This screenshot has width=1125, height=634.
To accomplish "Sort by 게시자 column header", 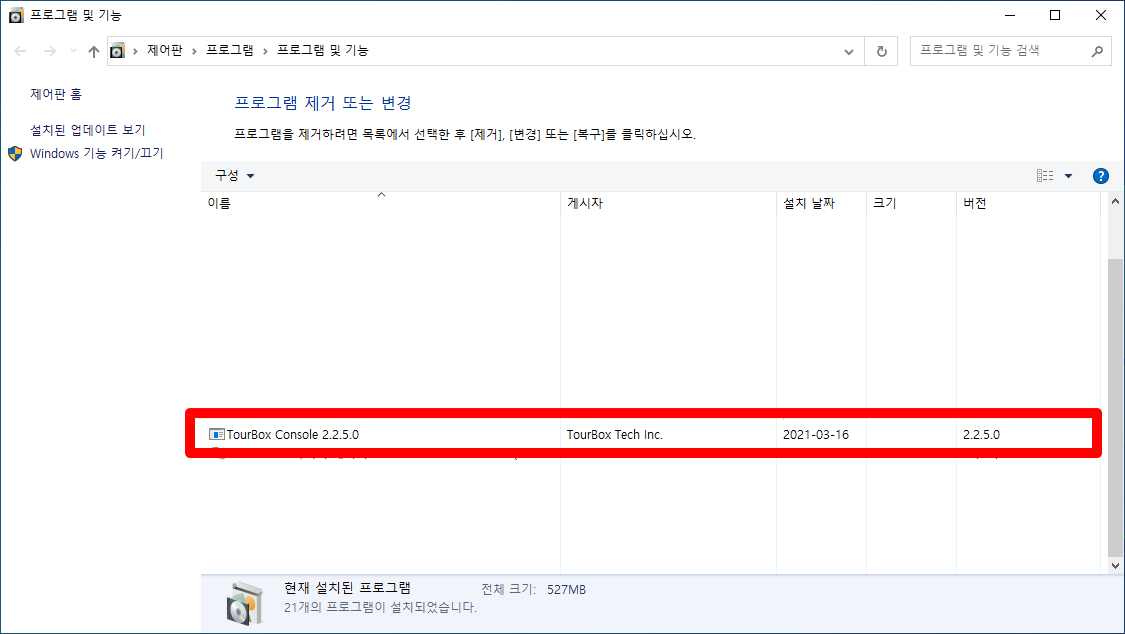I will tap(668, 204).
